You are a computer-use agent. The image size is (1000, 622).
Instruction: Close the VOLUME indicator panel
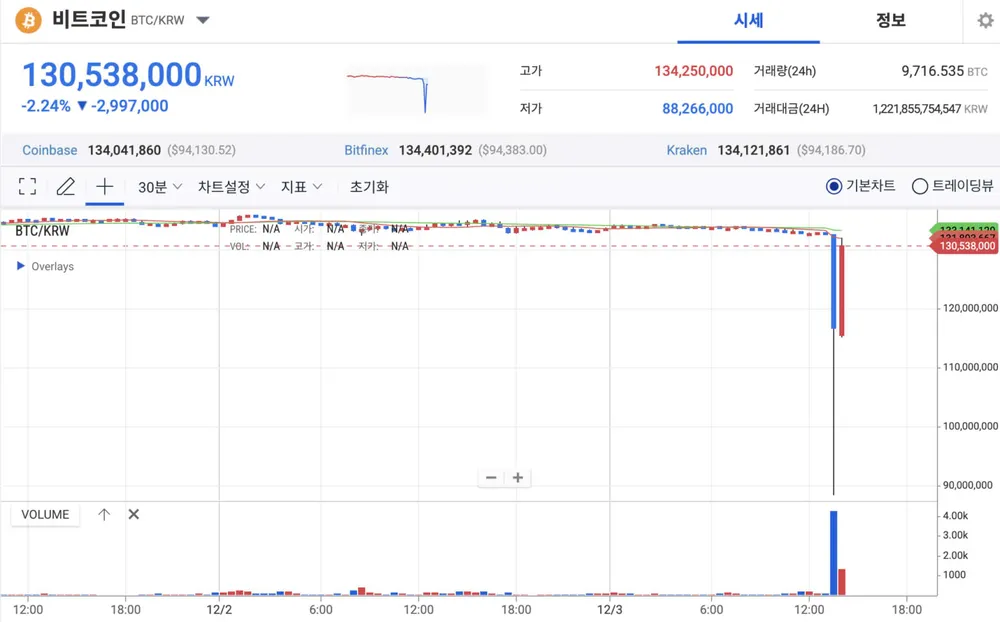(x=134, y=515)
